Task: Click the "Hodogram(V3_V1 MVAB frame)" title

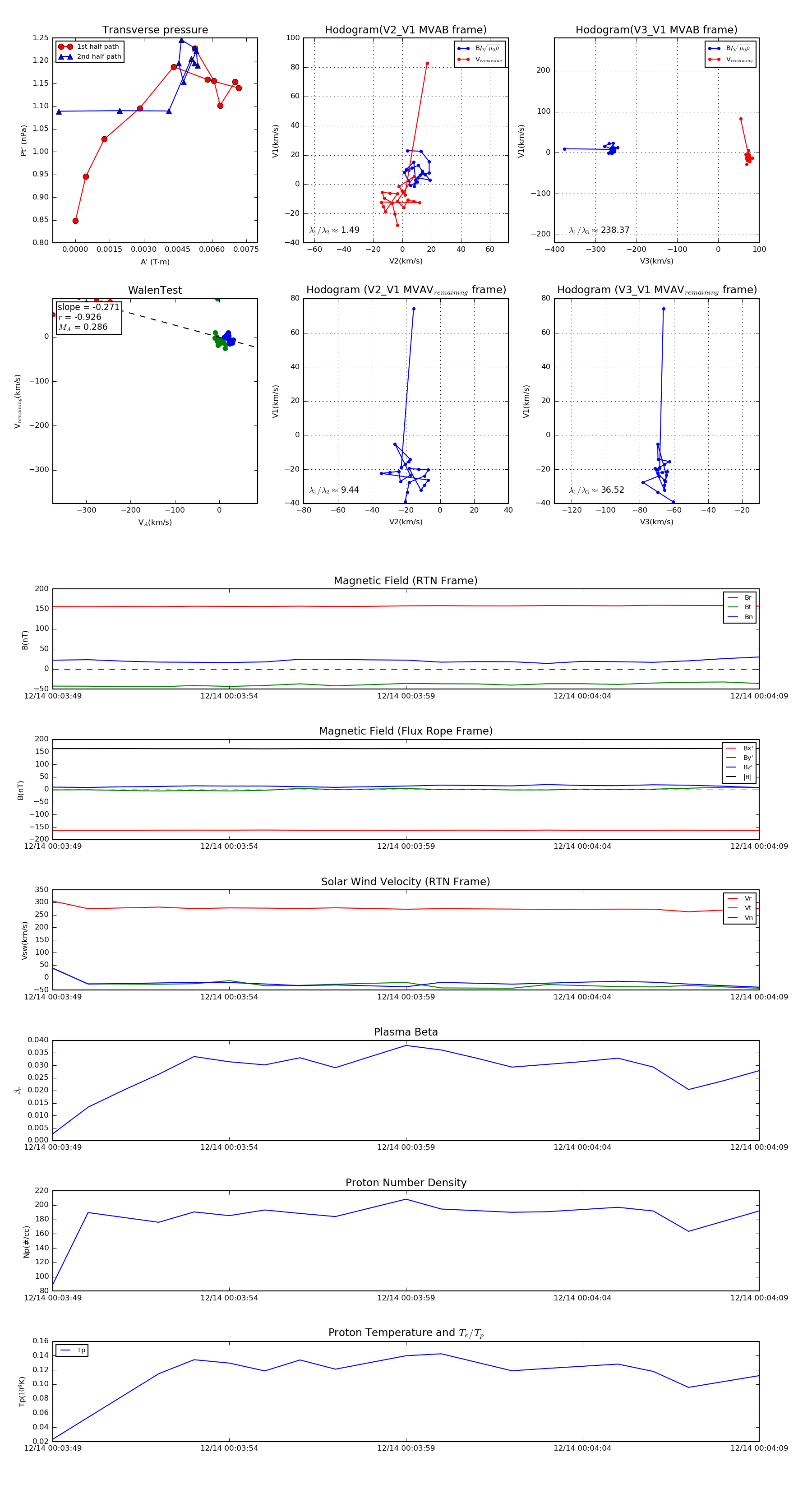Action: click(656, 30)
